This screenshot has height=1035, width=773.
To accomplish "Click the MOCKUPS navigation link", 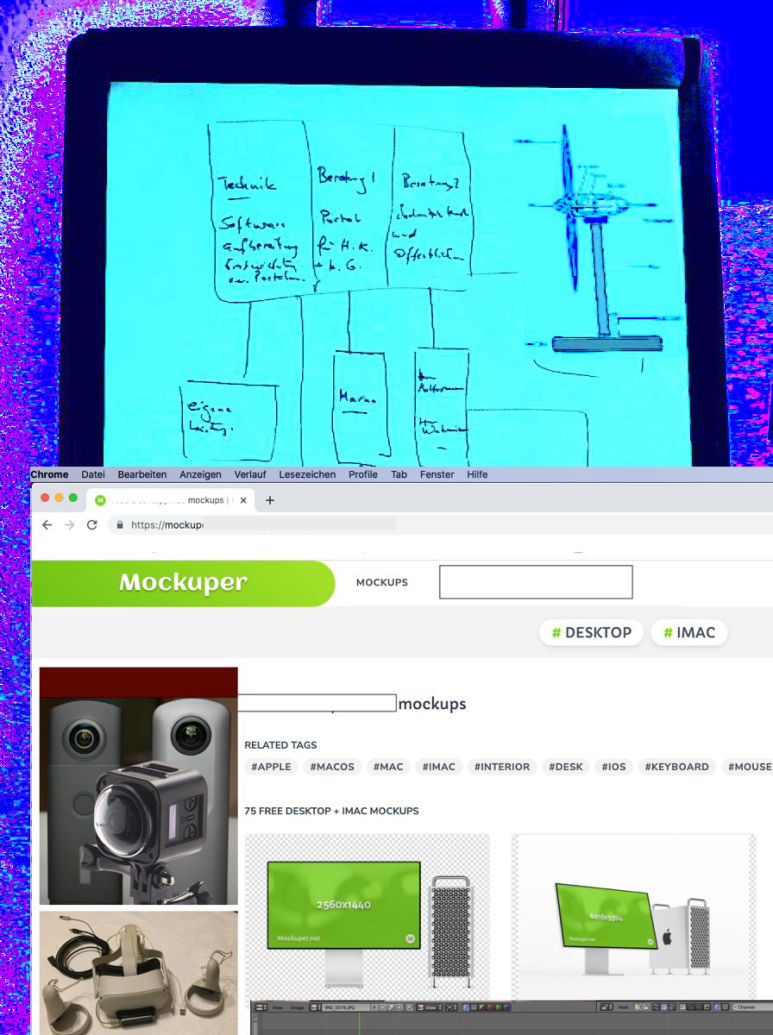I will 382,583.
